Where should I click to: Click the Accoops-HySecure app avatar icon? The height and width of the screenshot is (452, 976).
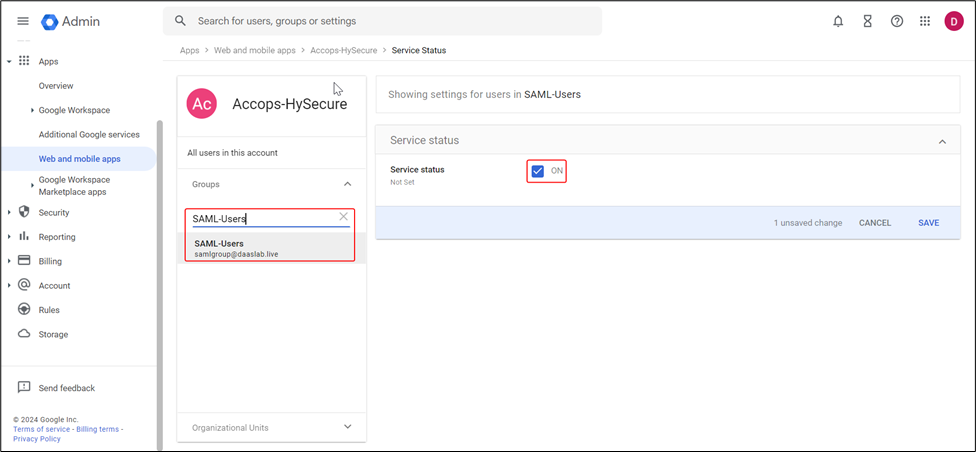[202, 104]
